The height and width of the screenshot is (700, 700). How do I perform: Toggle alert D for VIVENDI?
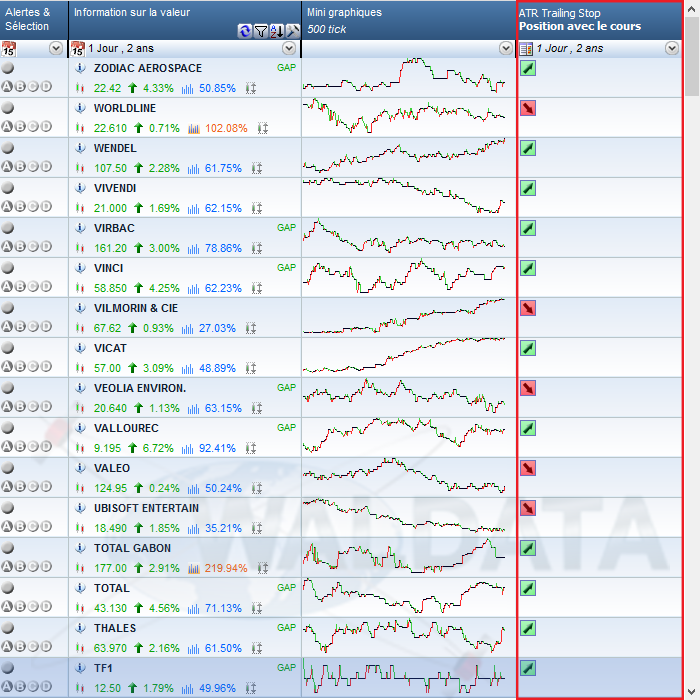(46, 206)
